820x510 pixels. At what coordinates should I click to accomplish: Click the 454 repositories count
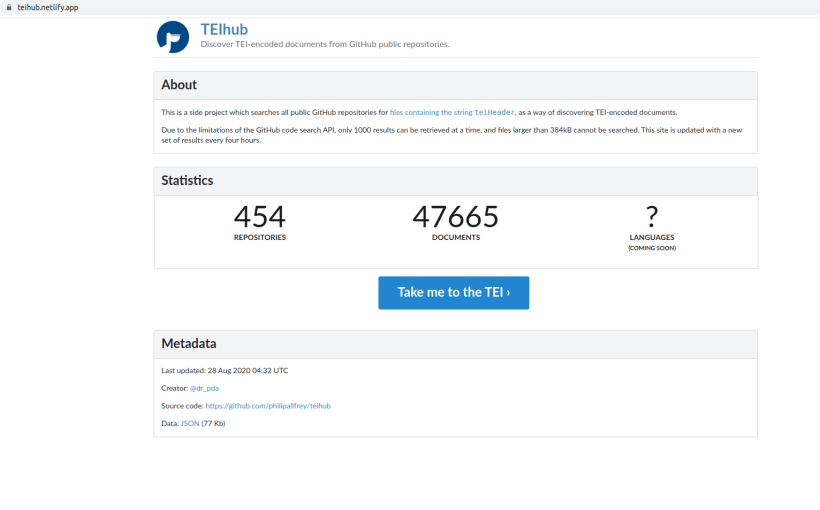pos(259,216)
